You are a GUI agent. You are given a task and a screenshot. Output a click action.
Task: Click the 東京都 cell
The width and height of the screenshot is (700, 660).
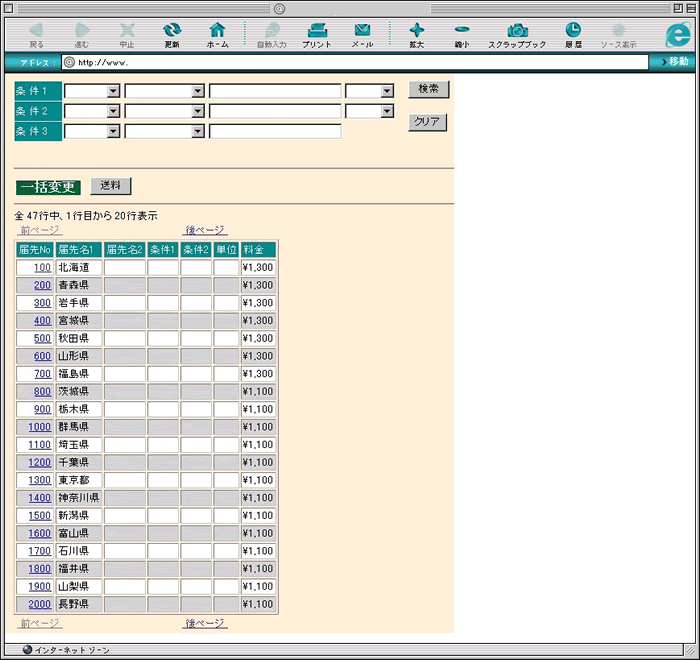[x=79, y=480]
